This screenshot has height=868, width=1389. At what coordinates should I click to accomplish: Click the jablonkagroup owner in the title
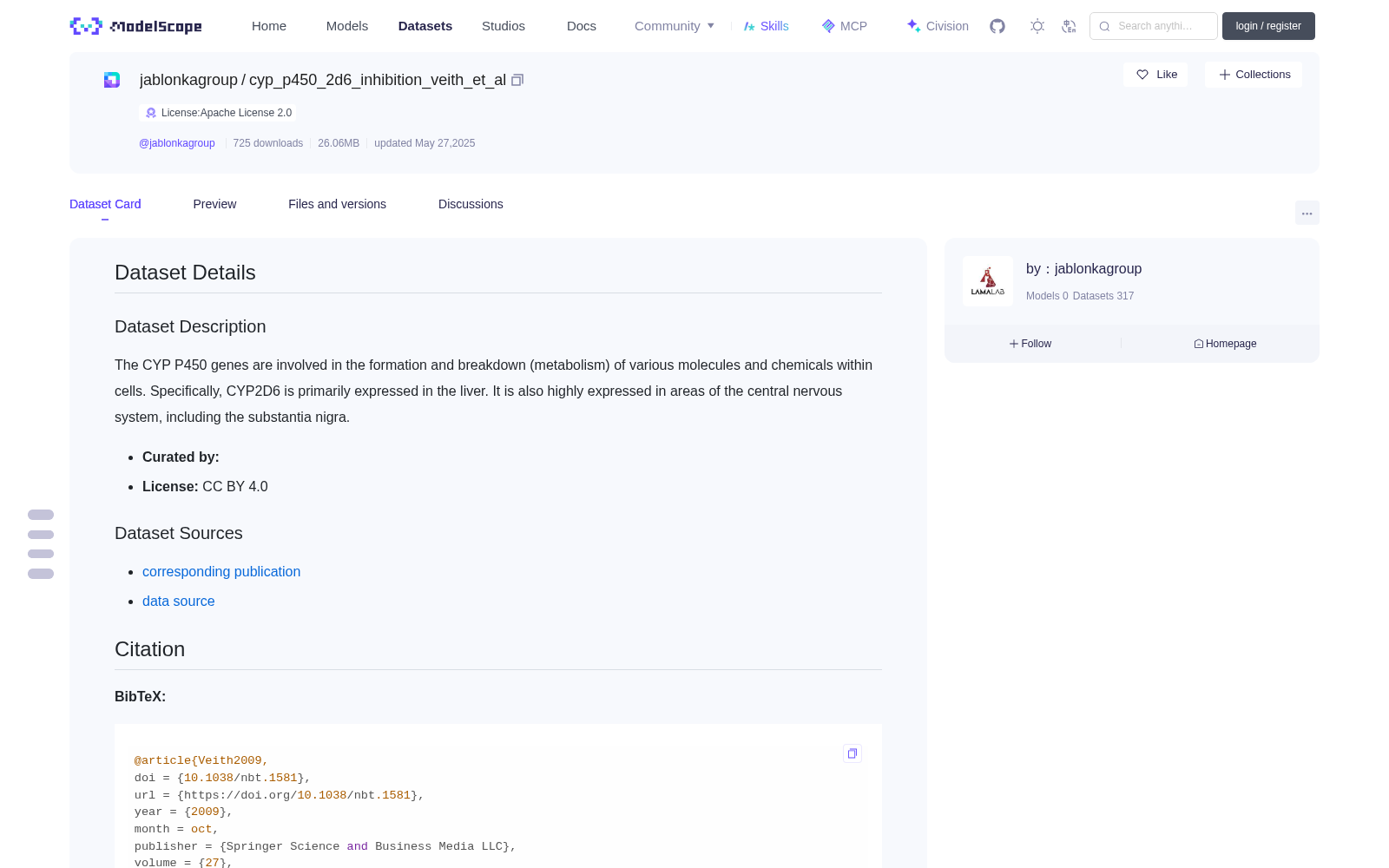click(188, 80)
